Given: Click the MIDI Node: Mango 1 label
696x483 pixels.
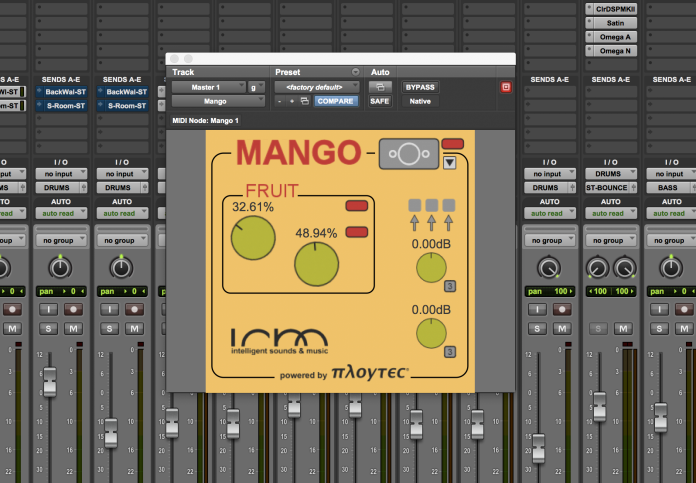Looking at the screenshot, I should 206,120.
